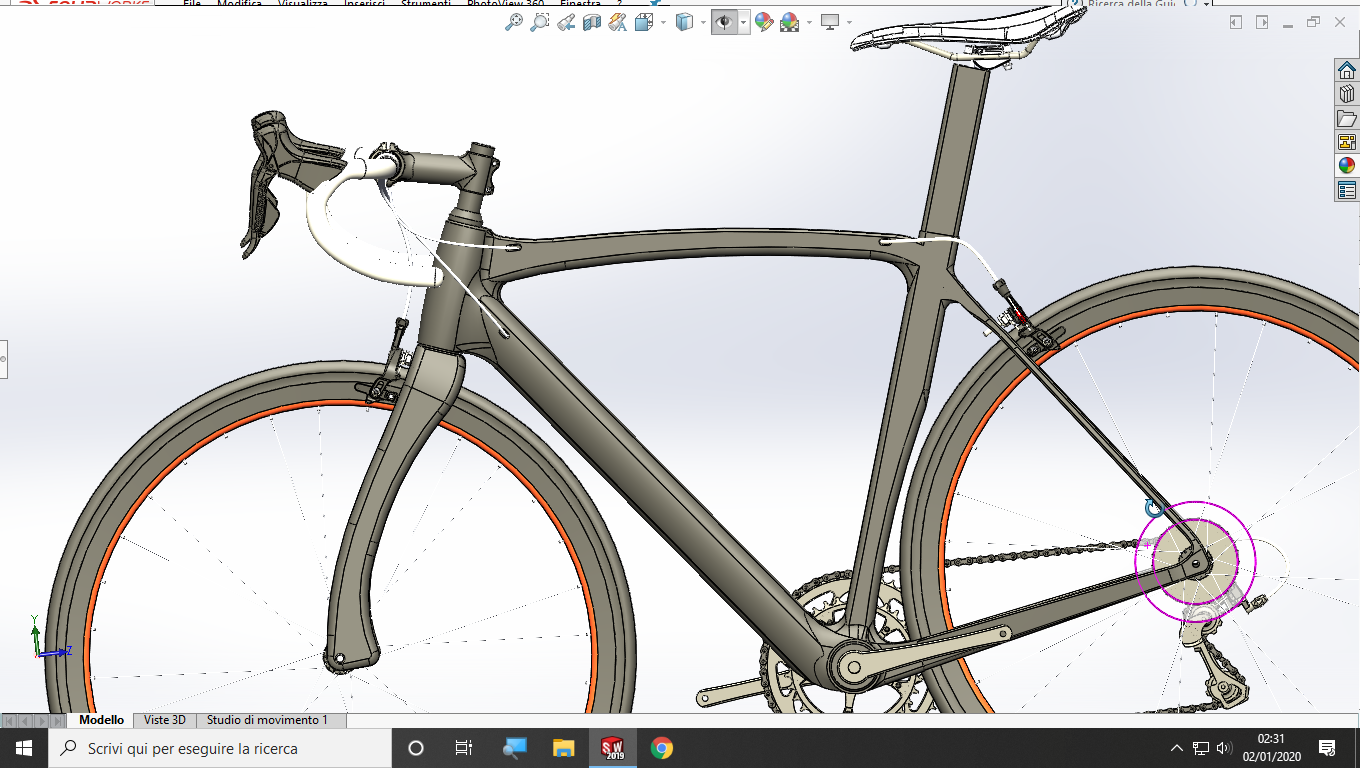Click the volume icon in the tray
Viewport: 1360px width, 768px height.
coord(1224,748)
